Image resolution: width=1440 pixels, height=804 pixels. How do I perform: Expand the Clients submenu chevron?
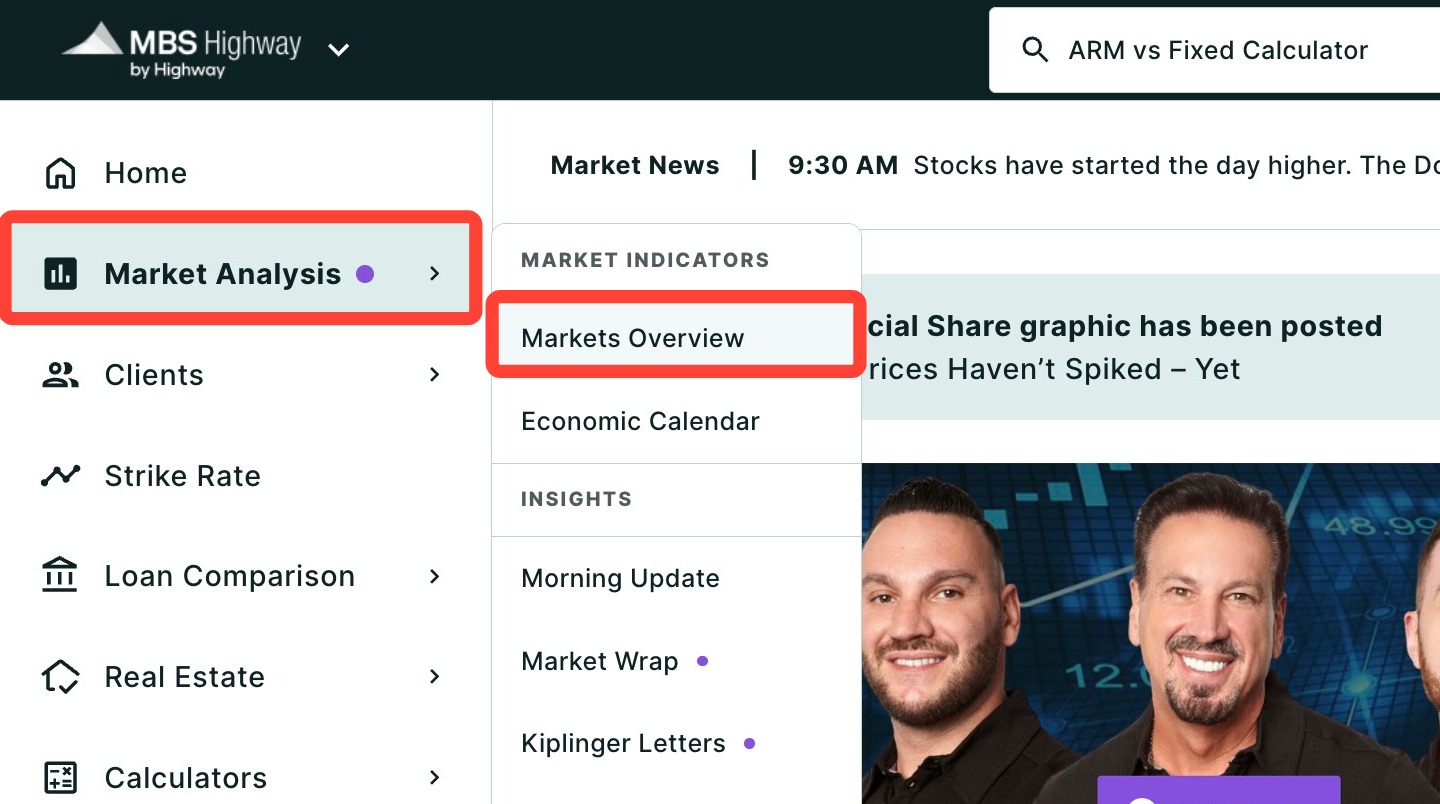click(x=434, y=374)
